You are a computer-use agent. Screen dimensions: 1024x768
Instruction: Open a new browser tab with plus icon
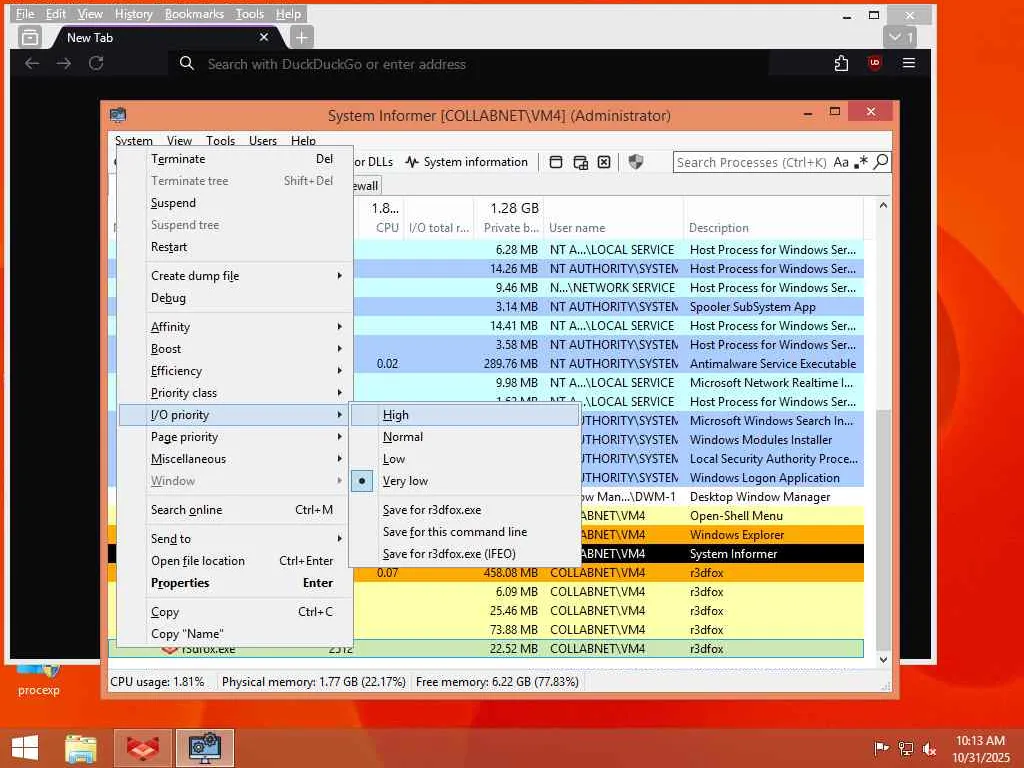click(x=301, y=38)
